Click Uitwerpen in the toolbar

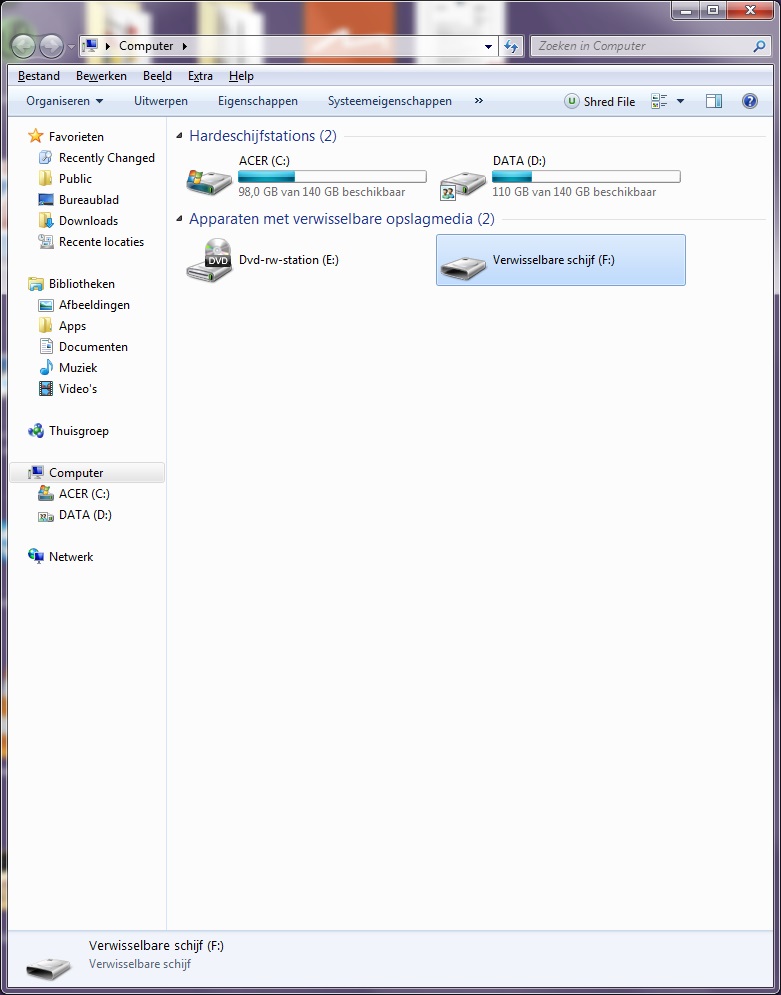161,101
